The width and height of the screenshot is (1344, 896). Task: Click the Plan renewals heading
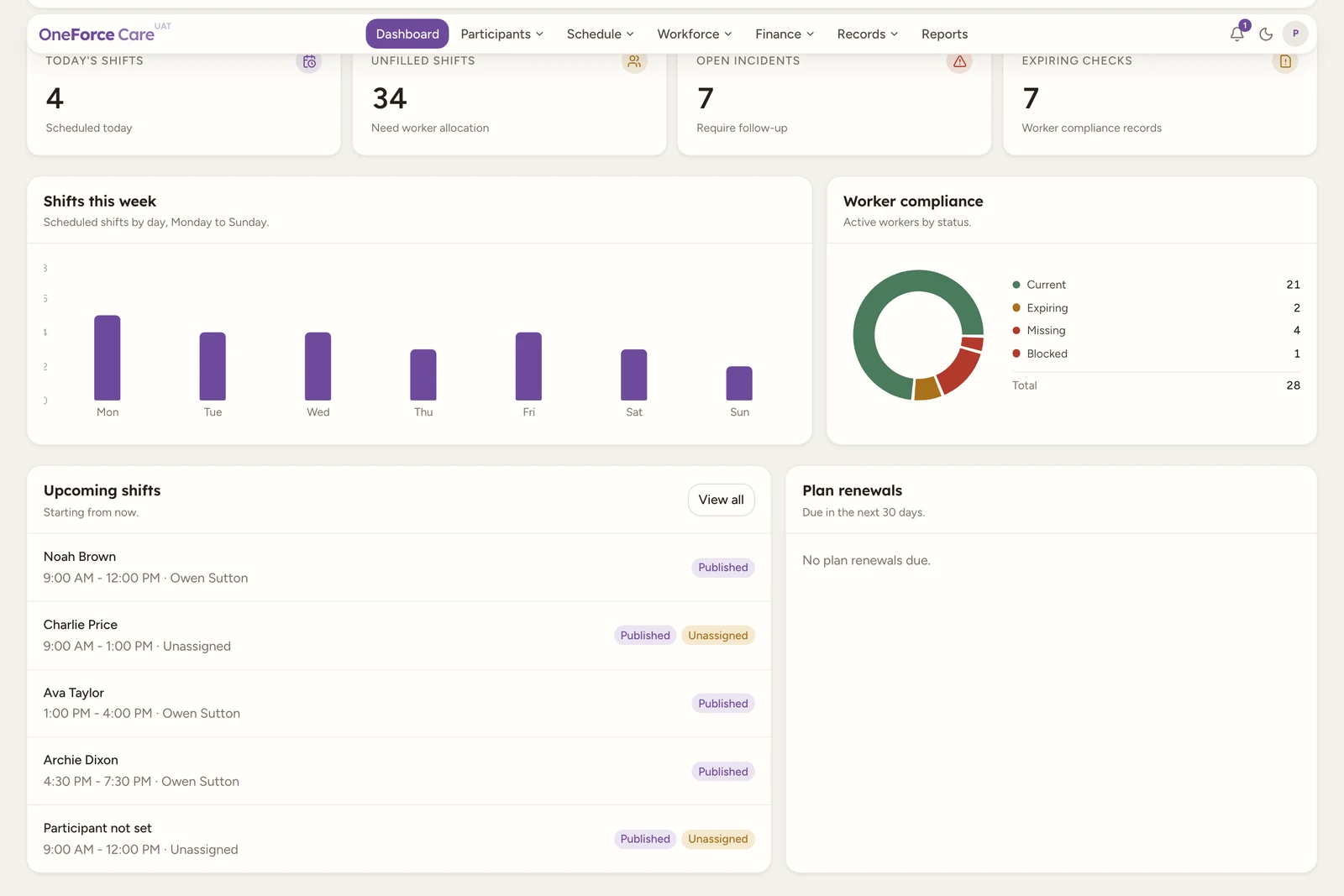coord(852,490)
